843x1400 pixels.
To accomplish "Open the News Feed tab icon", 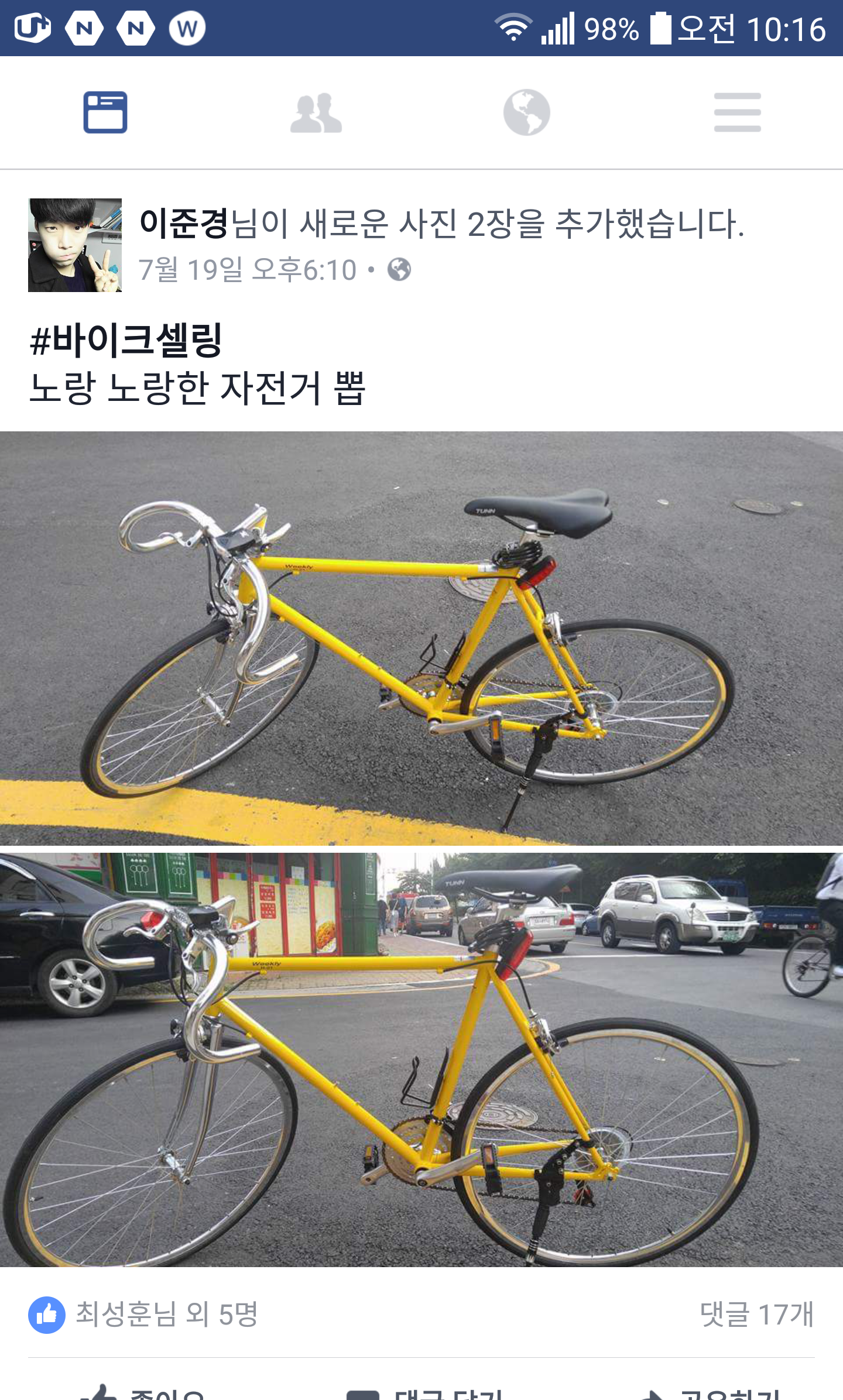I will tap(105, 112).
